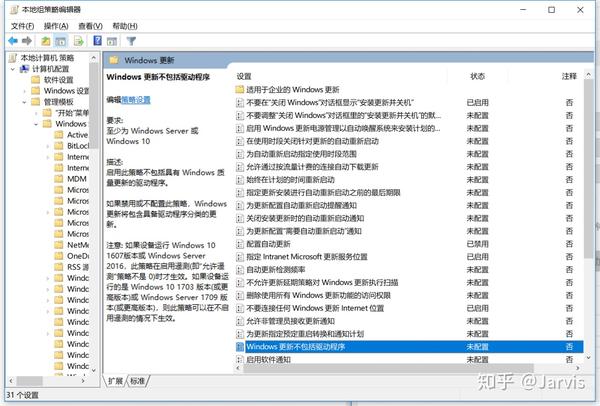Click the app icon in title bar
The width and height of the screenshot is (600, 406).
tap(14, 10)
